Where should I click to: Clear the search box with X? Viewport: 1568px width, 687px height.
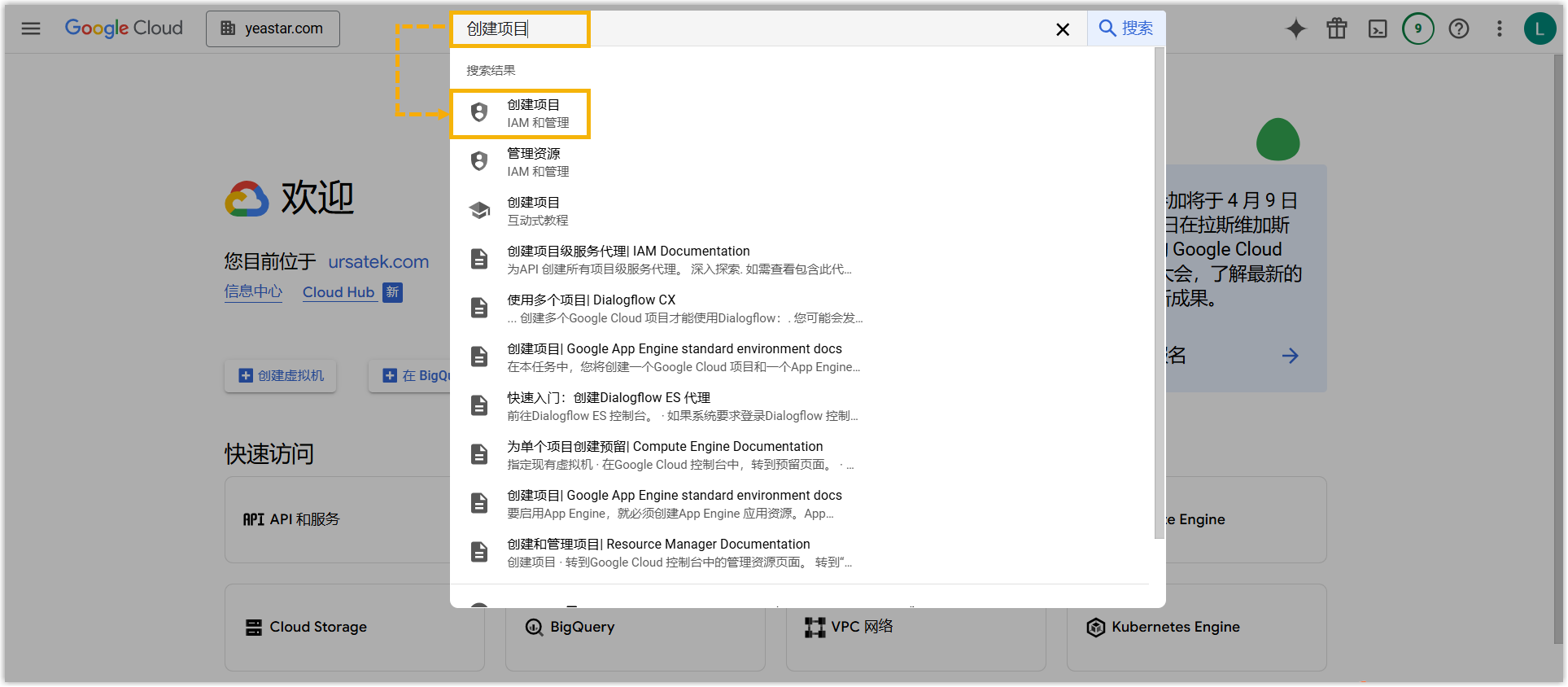[1062, 30]
